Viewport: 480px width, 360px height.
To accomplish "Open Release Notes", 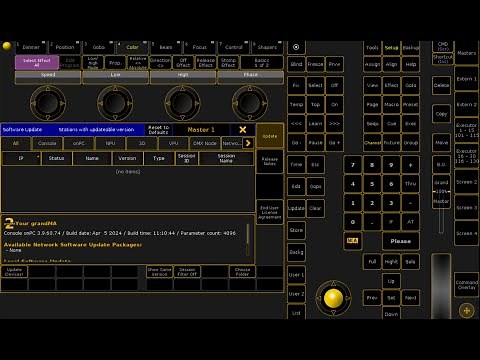I will coord(270,161).
